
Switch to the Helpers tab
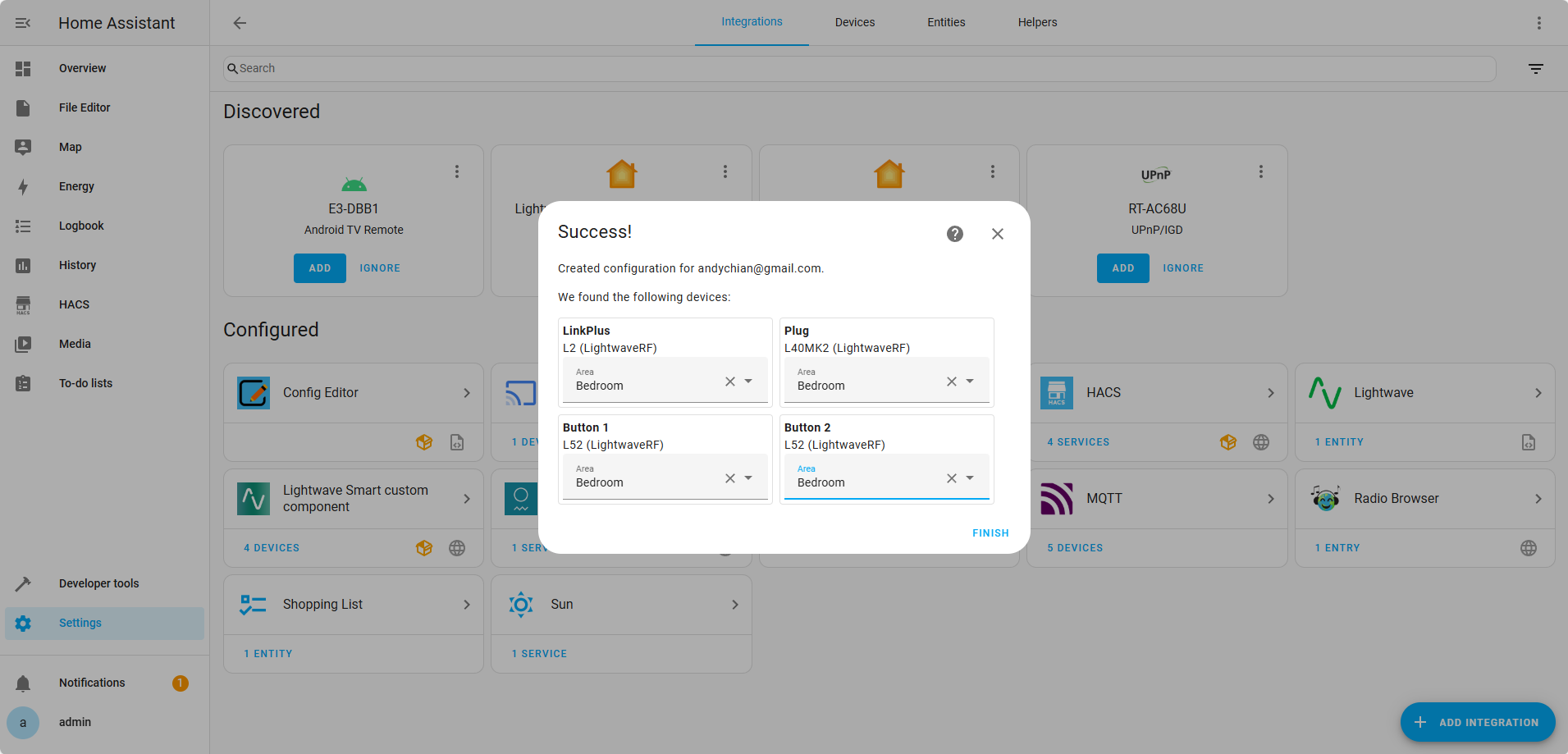1037,22
